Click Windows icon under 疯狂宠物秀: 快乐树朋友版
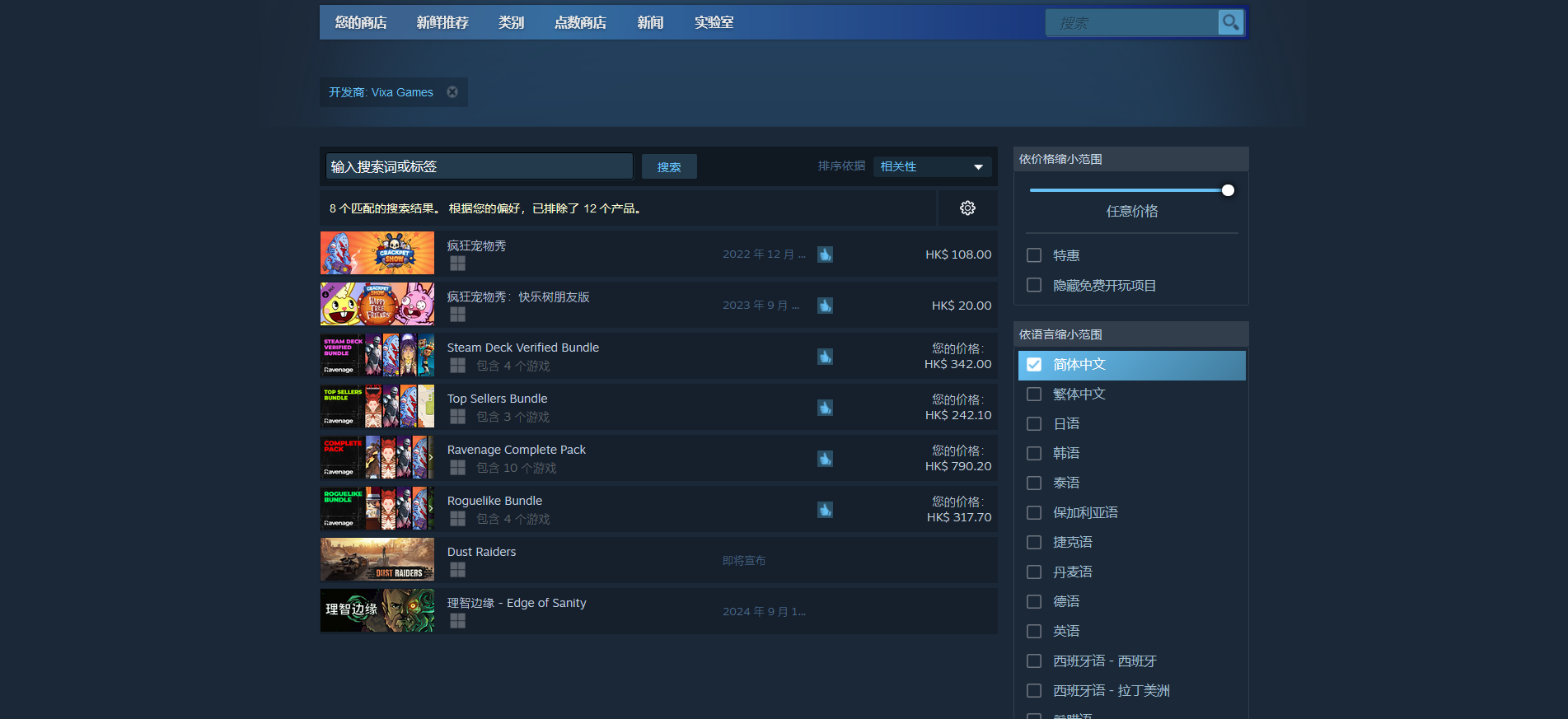 (457, 315)
